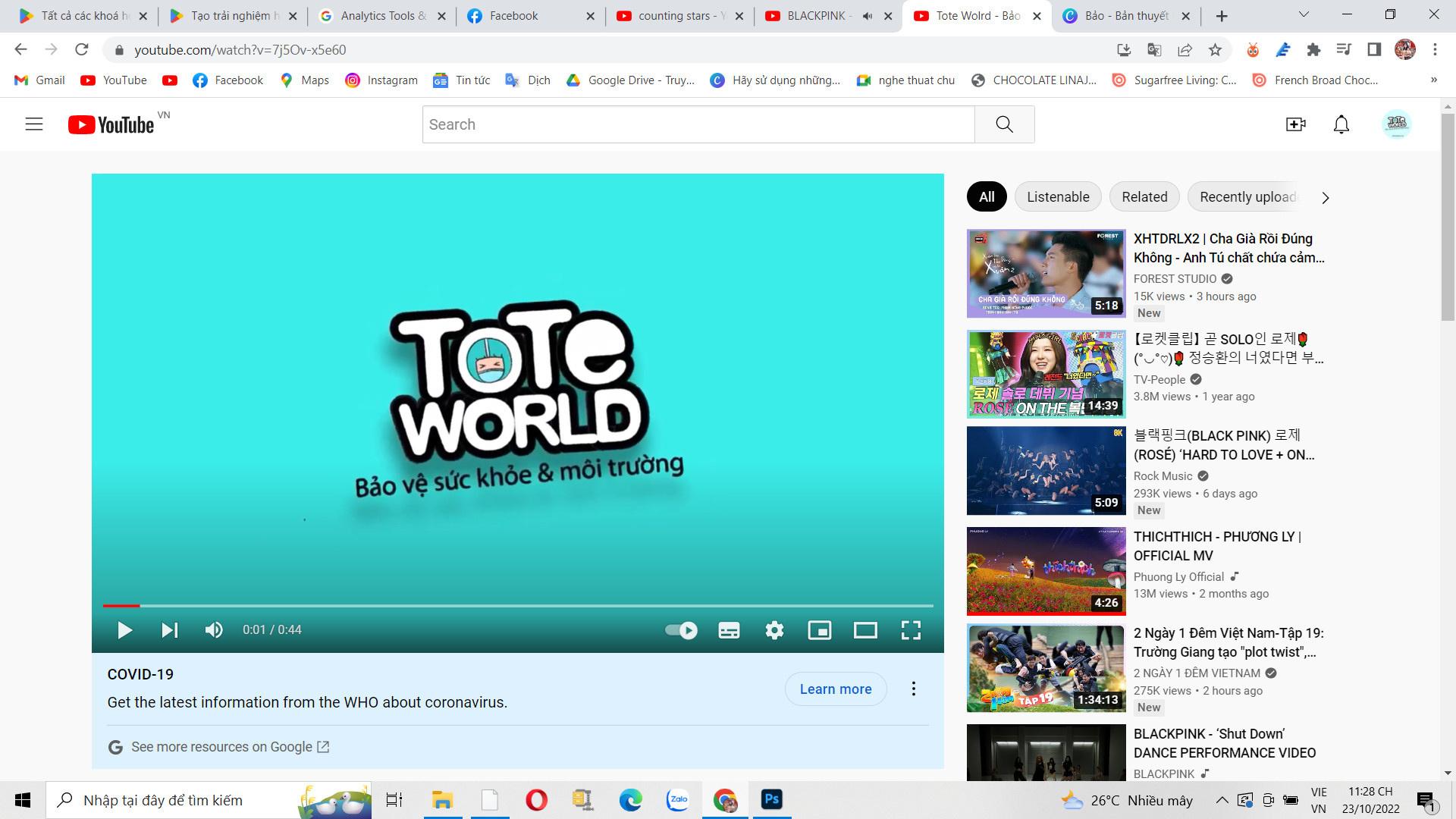Open See more resources on Google link
Viewport: 1456px width, 819px height.
(x=221, y=747)
